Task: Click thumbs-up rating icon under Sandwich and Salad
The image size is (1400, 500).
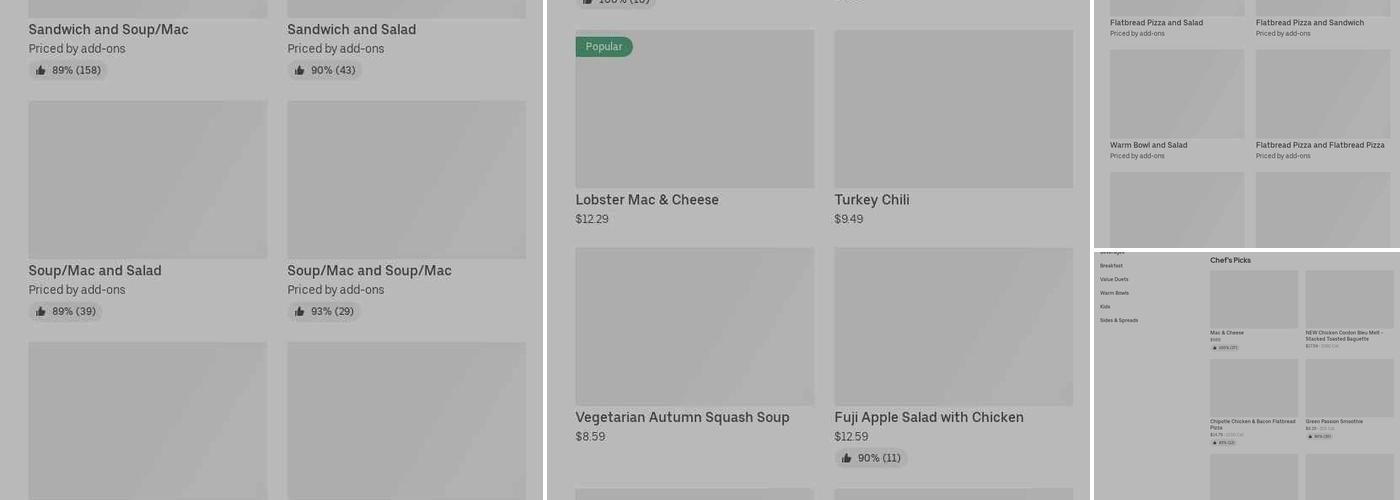Action: (300, 71)
